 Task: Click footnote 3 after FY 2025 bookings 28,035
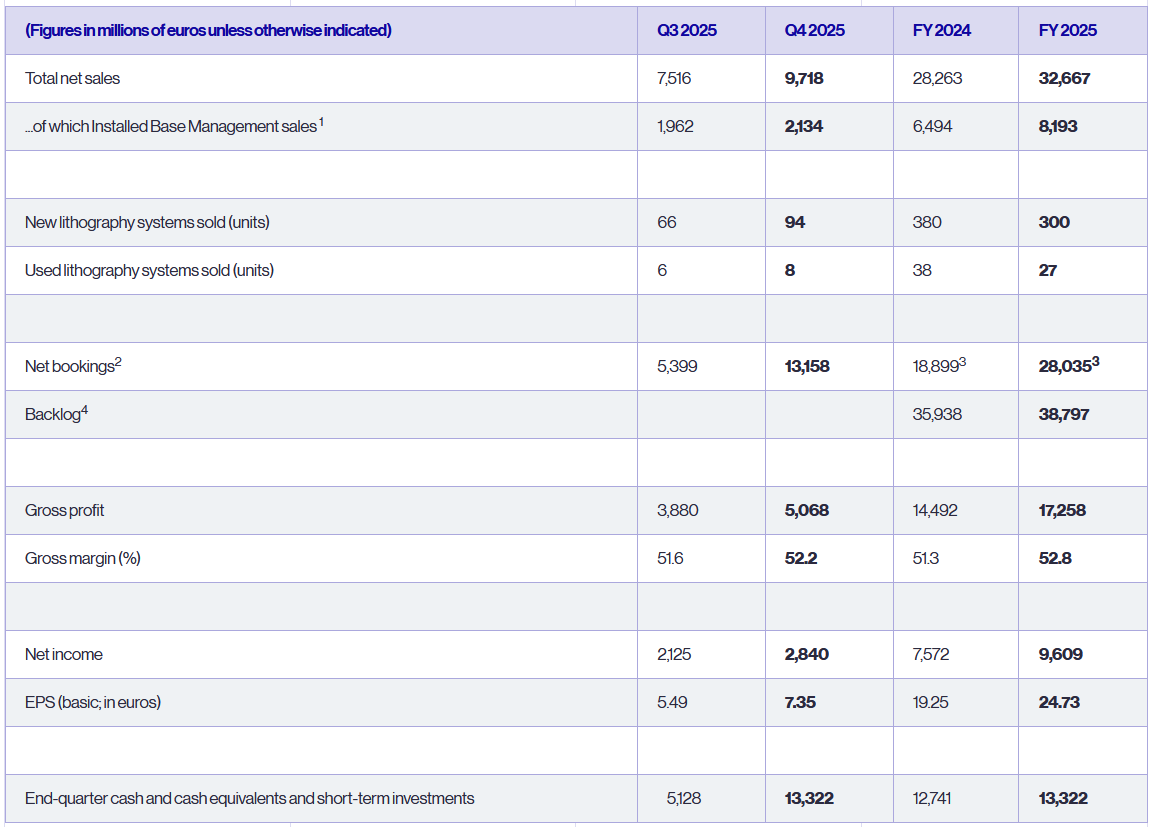pyautogui.click(x=1096, y=362)
